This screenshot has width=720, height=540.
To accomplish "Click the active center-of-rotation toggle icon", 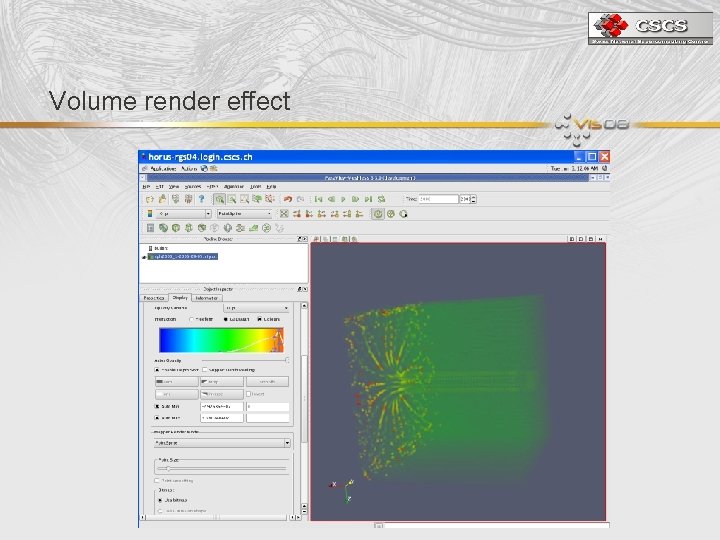I will coord(377,214).
